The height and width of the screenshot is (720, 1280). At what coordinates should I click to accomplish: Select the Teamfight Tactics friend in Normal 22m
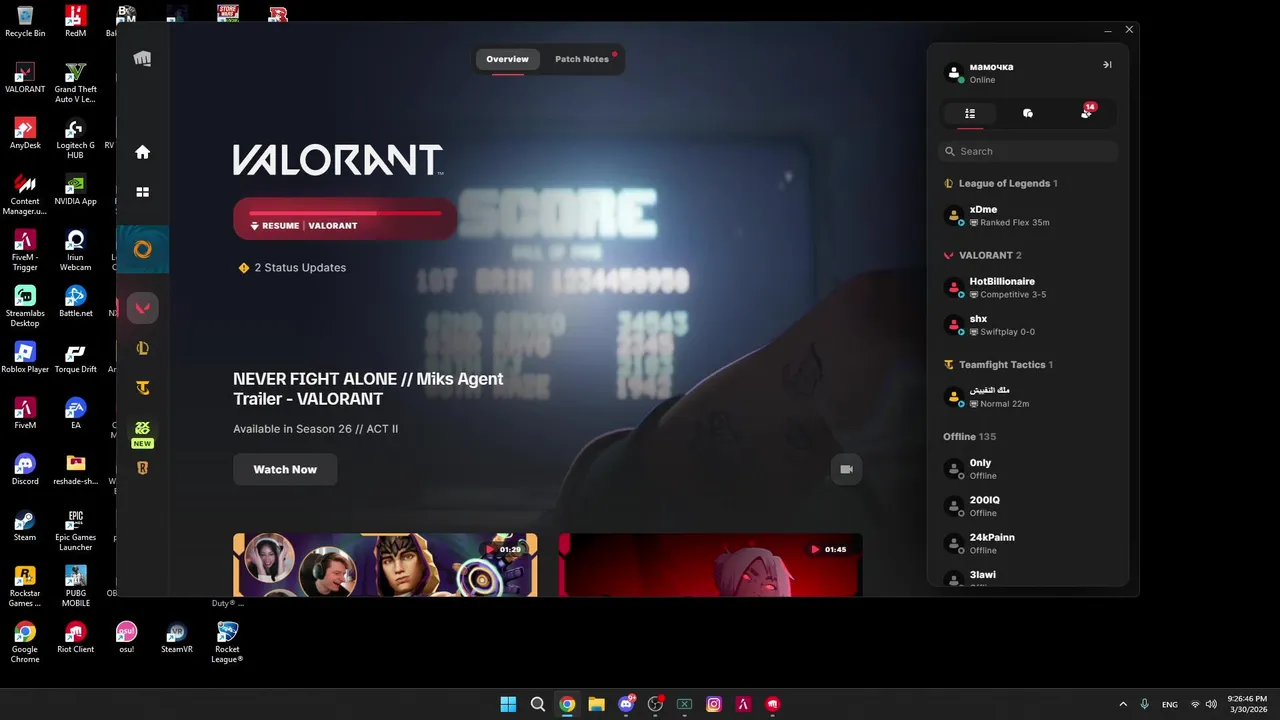(1028, 397)
